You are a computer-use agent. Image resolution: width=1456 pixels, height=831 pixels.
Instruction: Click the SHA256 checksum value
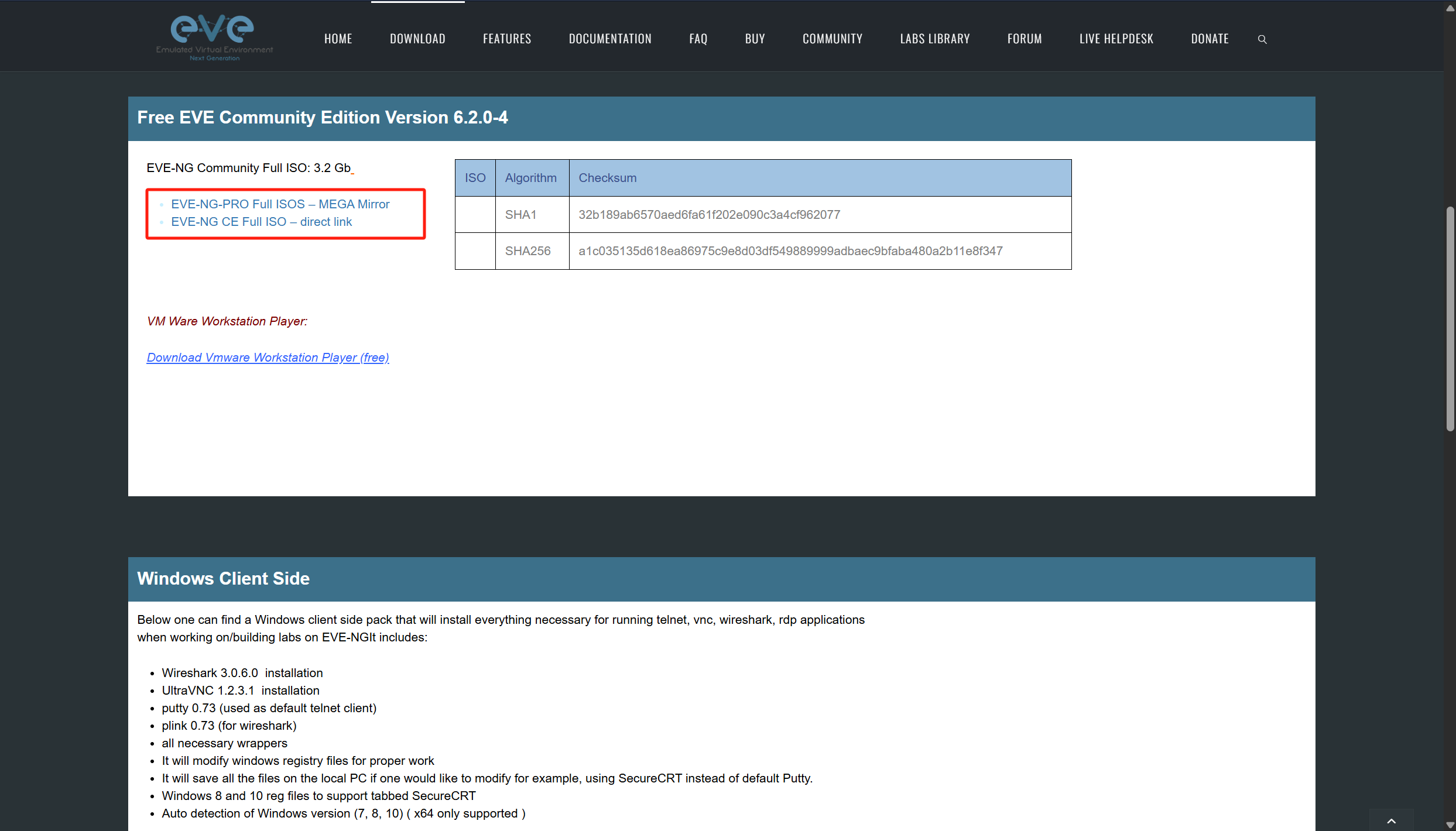(x=791, y=251)
